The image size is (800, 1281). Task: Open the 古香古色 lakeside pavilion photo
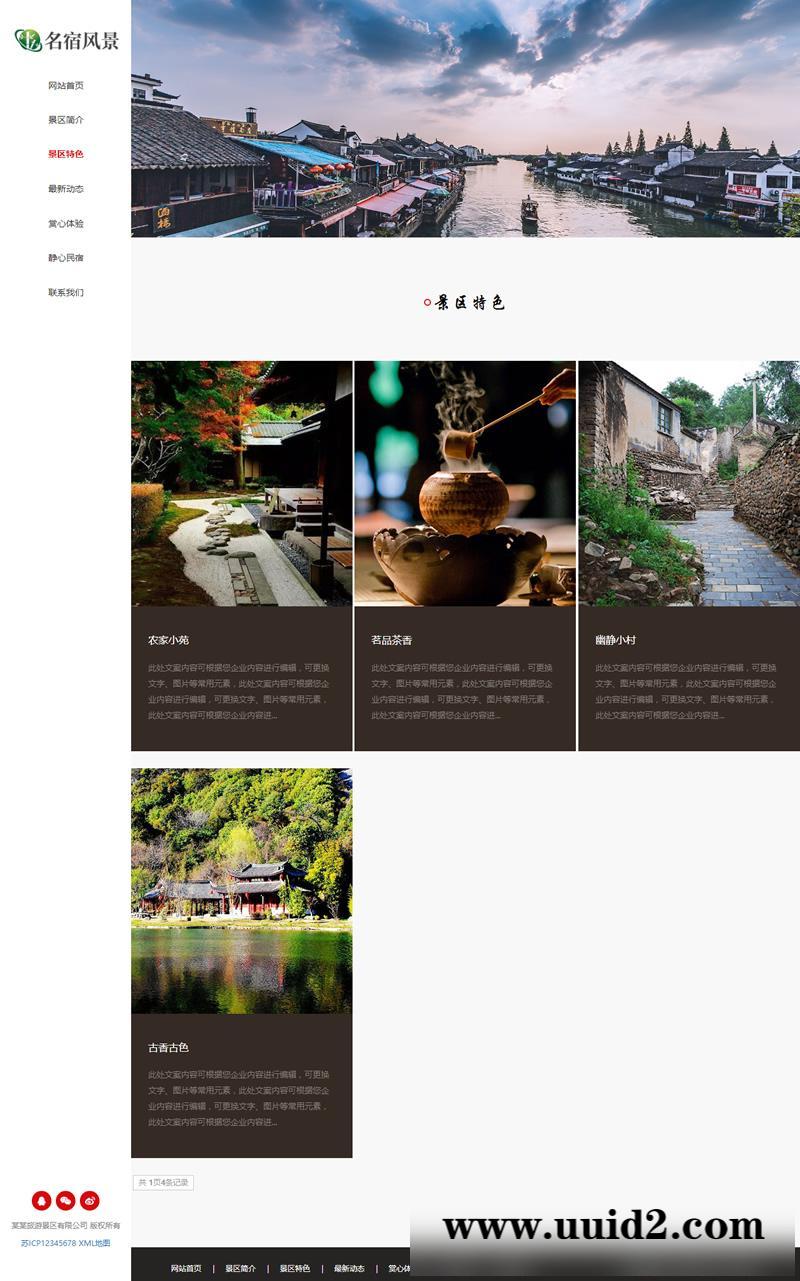[241, 891]
